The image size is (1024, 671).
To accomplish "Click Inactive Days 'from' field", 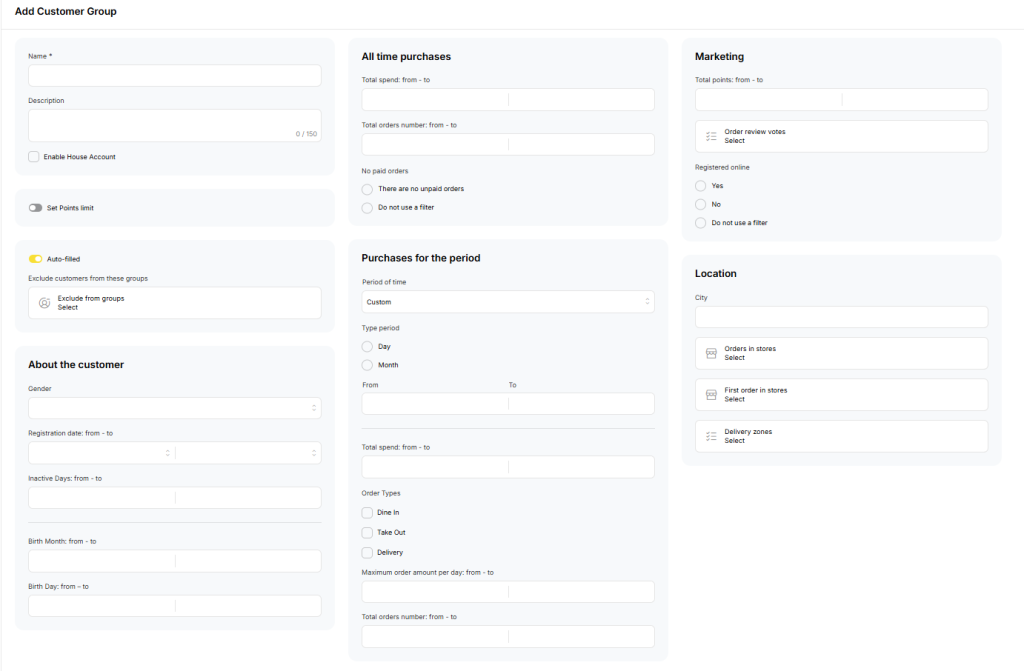I will coord(102,498).
